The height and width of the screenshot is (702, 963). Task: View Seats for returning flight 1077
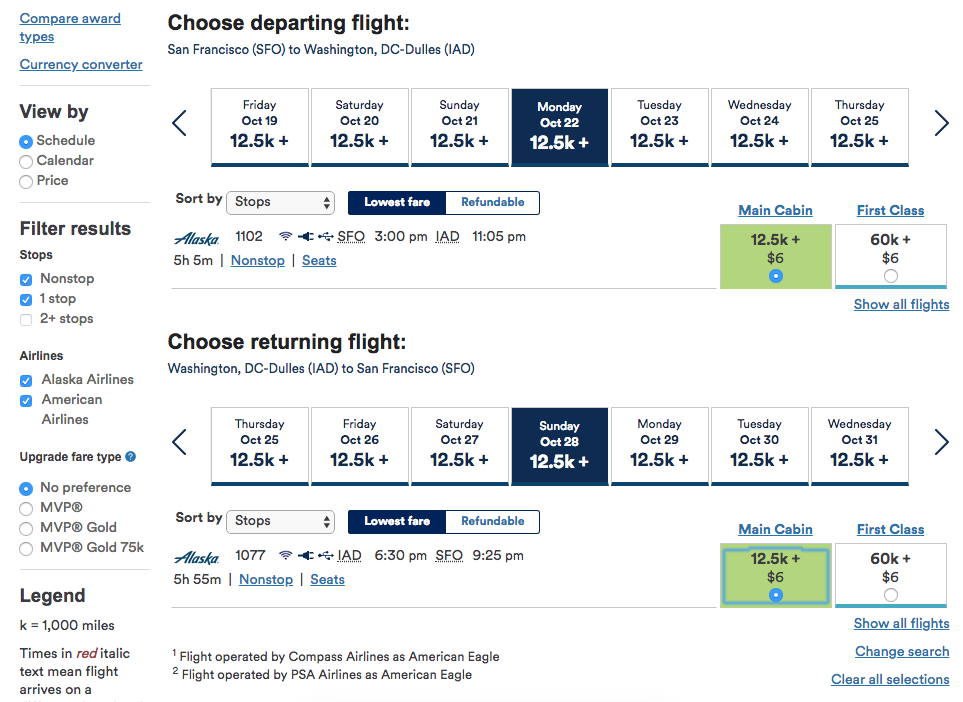pos(327,580)
